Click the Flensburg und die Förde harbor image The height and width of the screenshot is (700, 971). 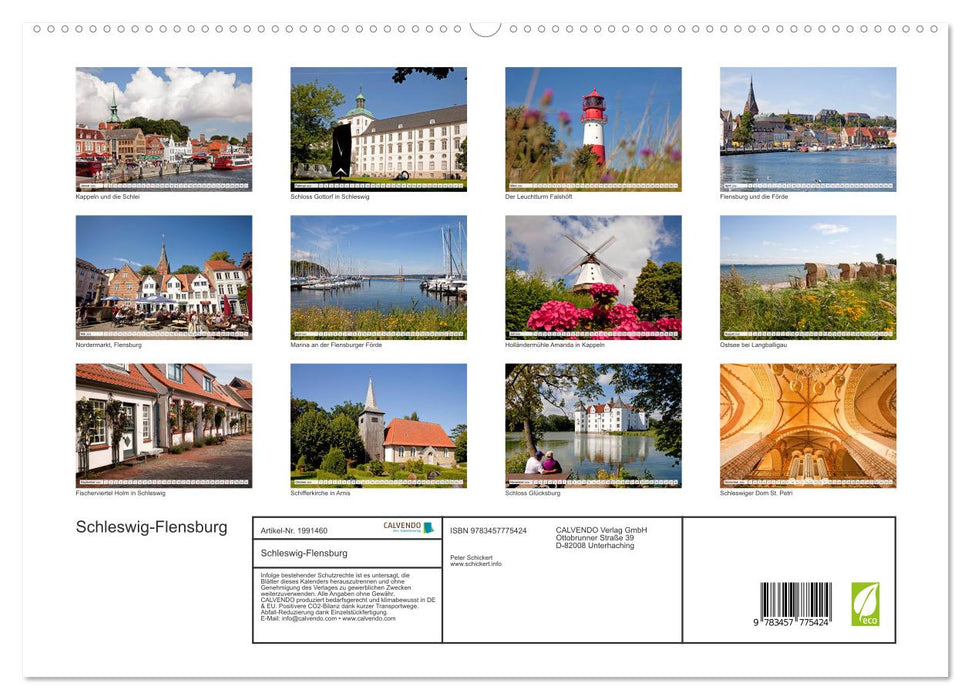(x=808, y=128)
